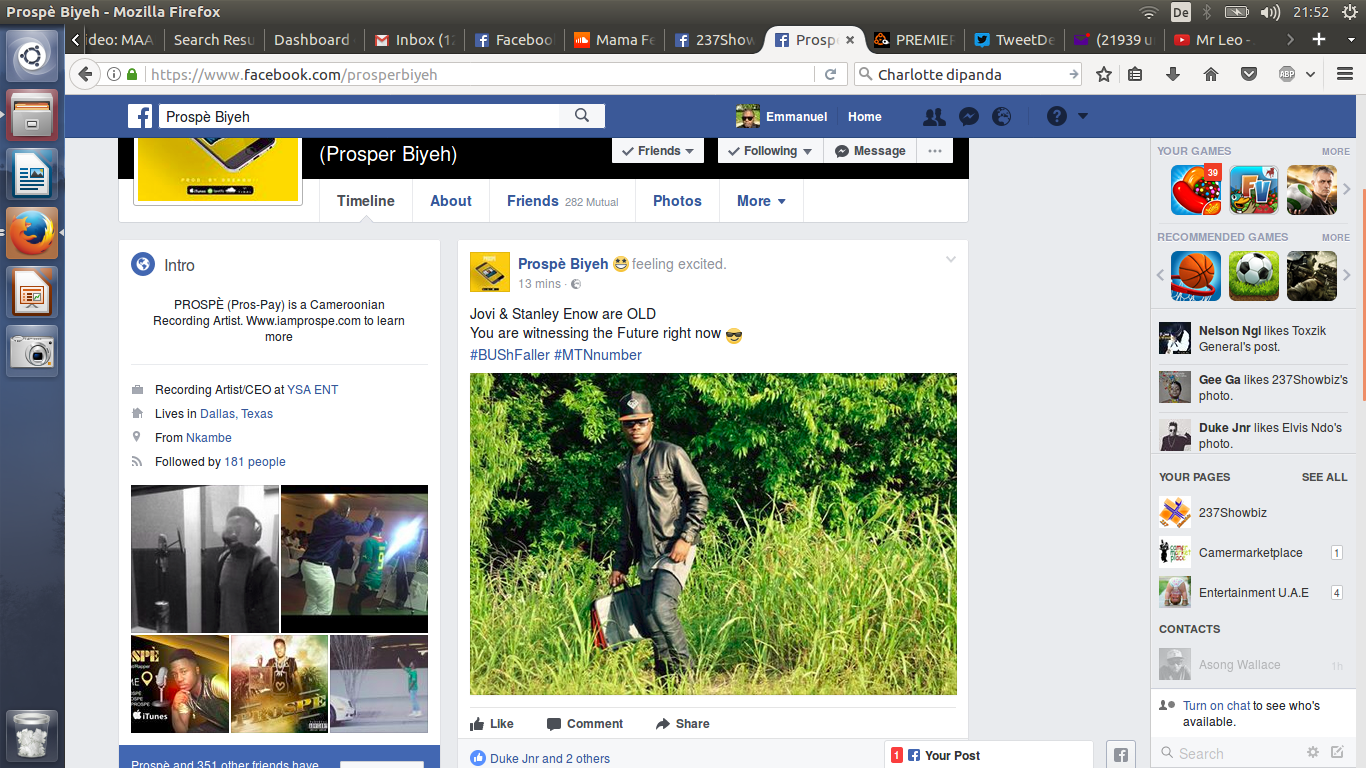Viewport: 1366px width, 768px height.
Task: Launch LibreOffice Writer from the dock
Action: point(32,174)
